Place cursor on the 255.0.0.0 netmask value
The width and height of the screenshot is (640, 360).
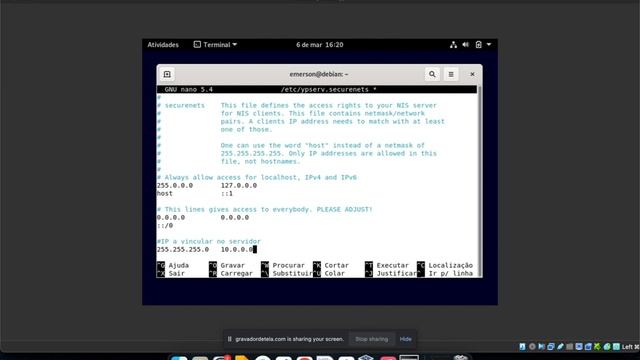pos(175,185)
